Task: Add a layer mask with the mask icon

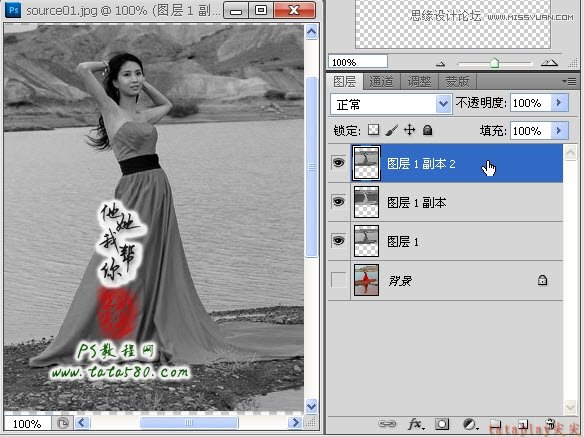Action: [442, 424]
